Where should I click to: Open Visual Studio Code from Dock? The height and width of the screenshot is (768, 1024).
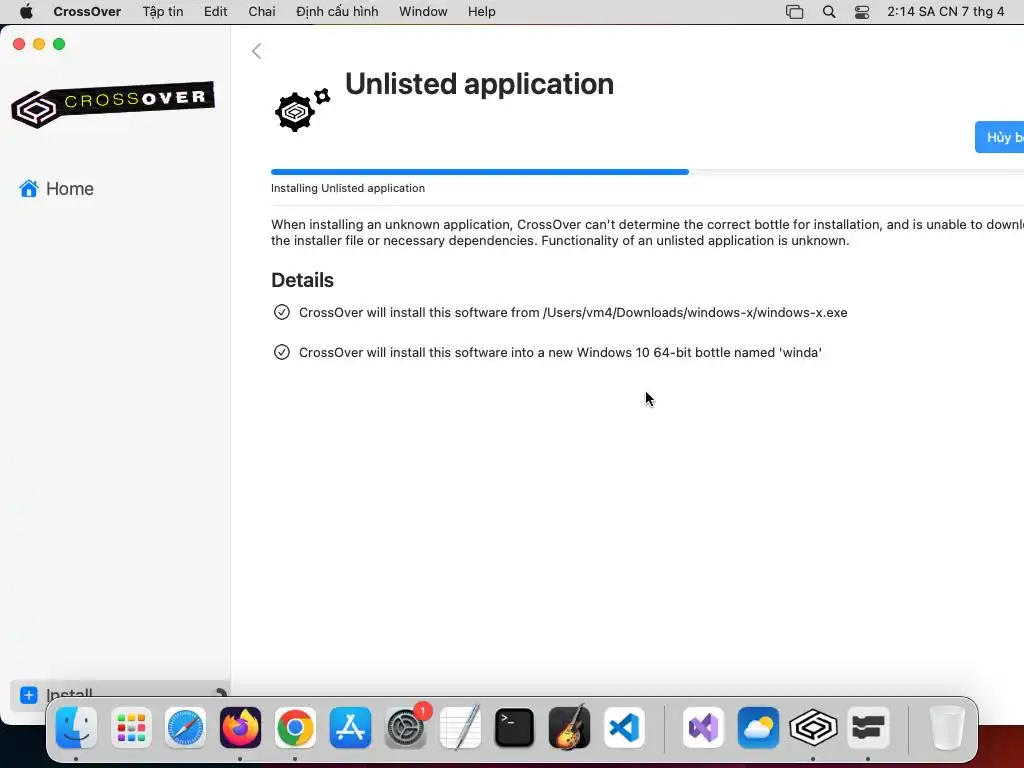624,727
